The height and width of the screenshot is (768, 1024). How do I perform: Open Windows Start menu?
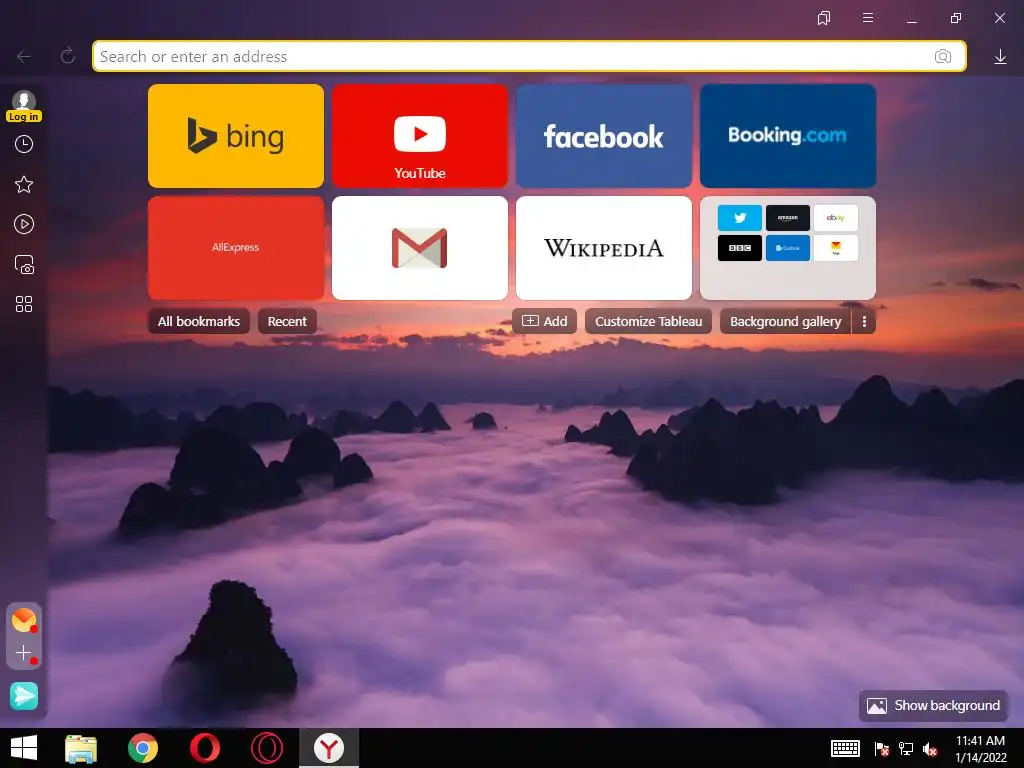click(x=24, y=748)
